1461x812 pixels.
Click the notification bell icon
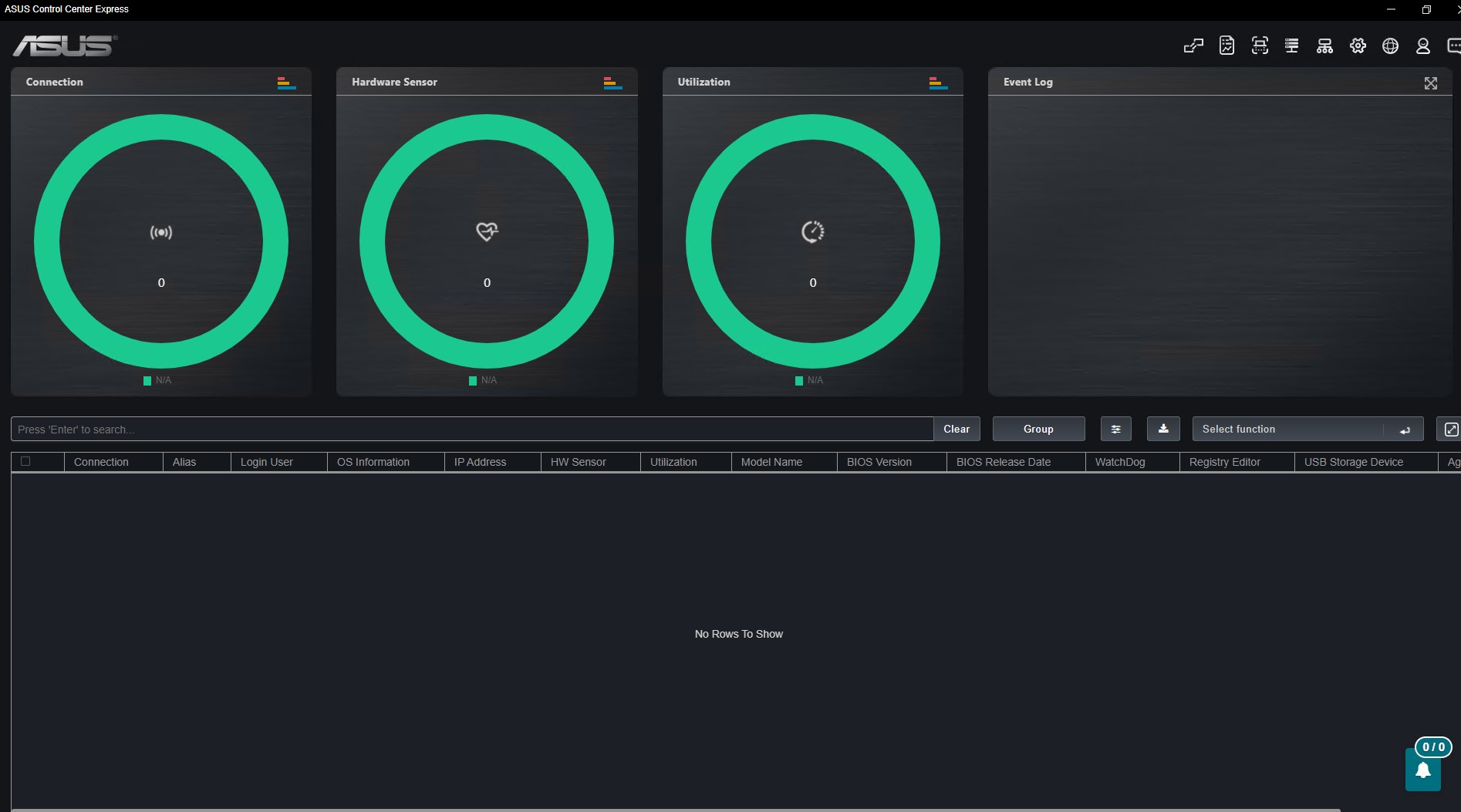1423,770
